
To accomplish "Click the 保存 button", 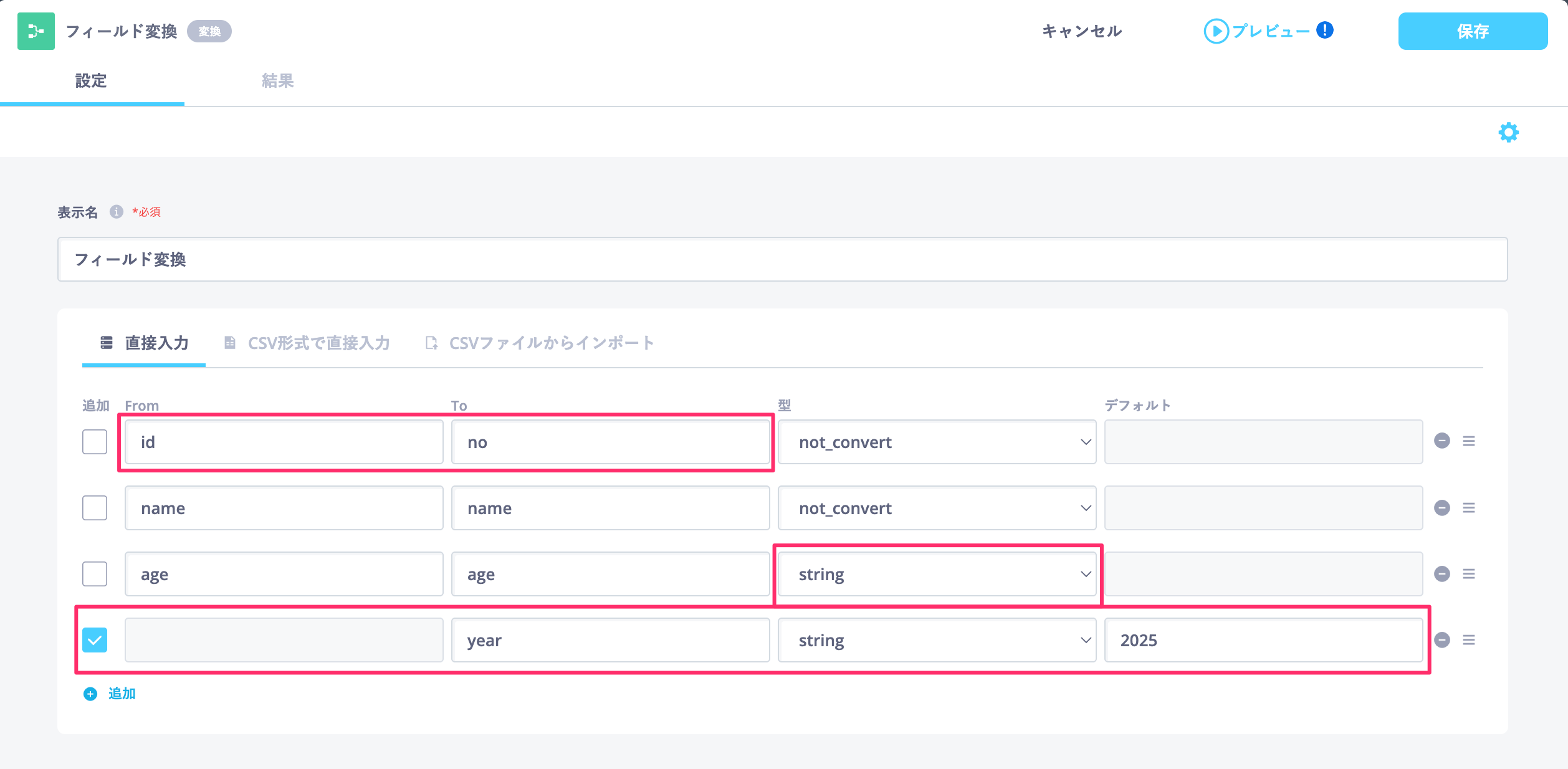I will [1472, 31].
